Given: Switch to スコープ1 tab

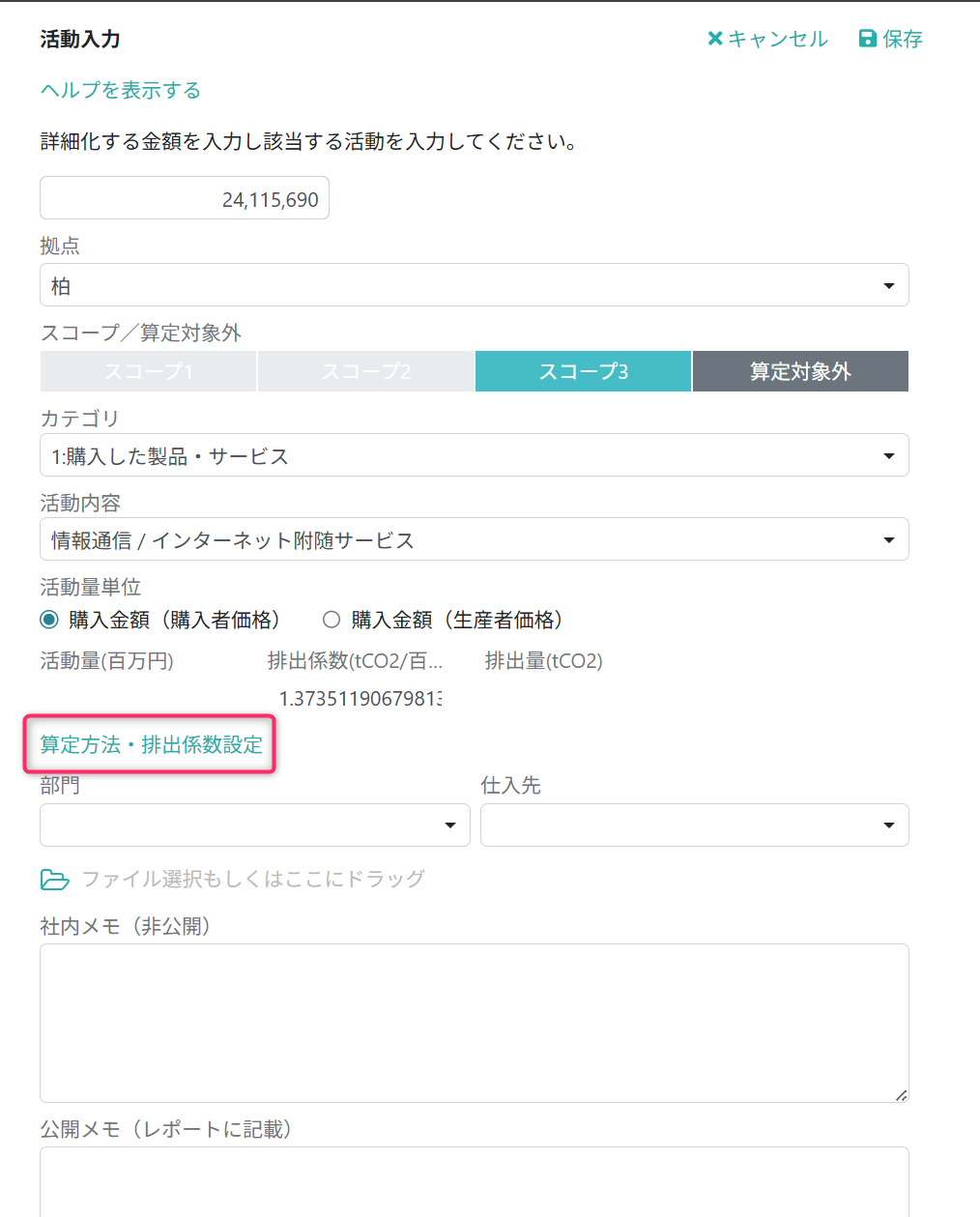Looking at the screenshot, I should (148, 371).
